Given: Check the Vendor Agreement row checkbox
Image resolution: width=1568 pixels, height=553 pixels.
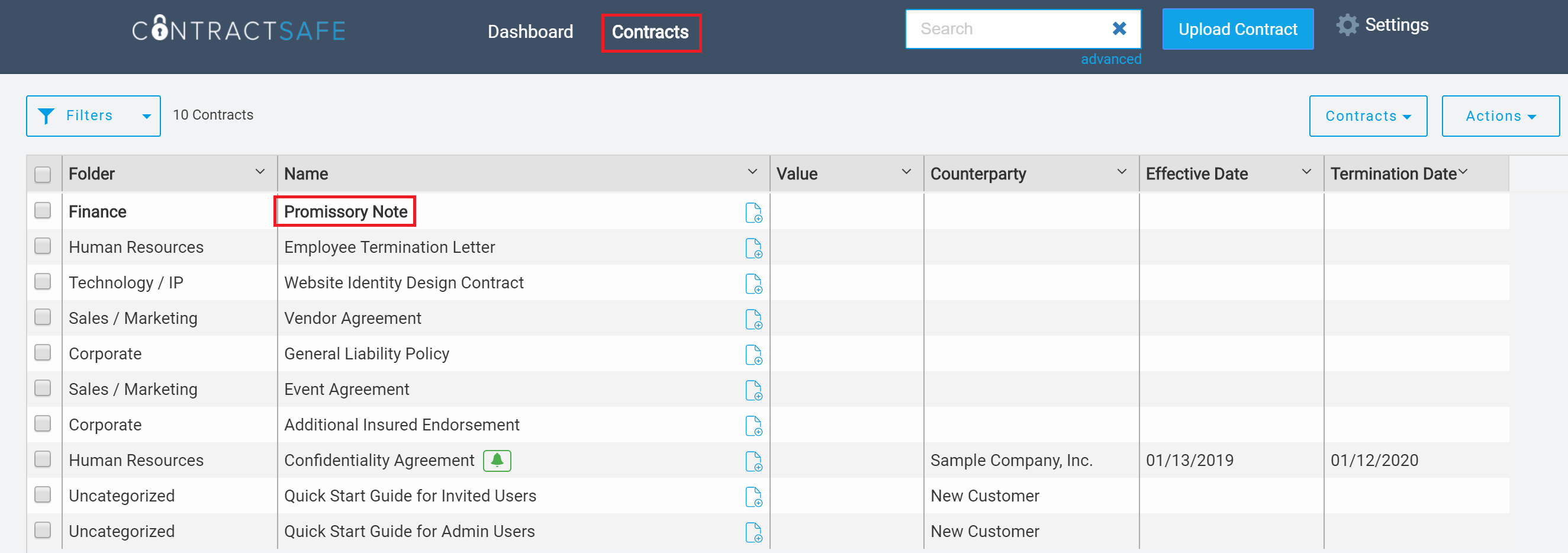Looking at the screenshot, I should tap(43, 317).
